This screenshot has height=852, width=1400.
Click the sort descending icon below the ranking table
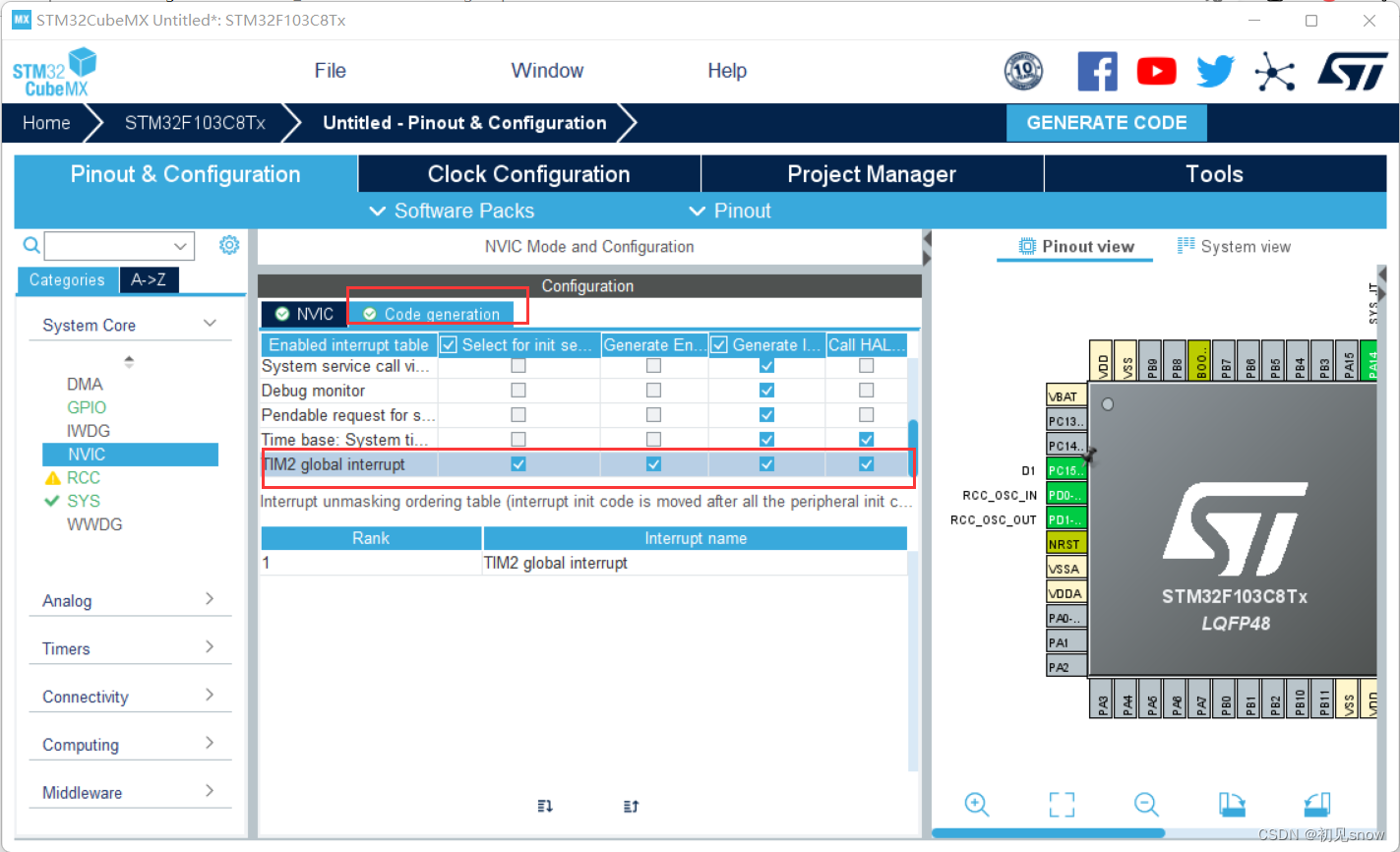(x=545, y=806)
